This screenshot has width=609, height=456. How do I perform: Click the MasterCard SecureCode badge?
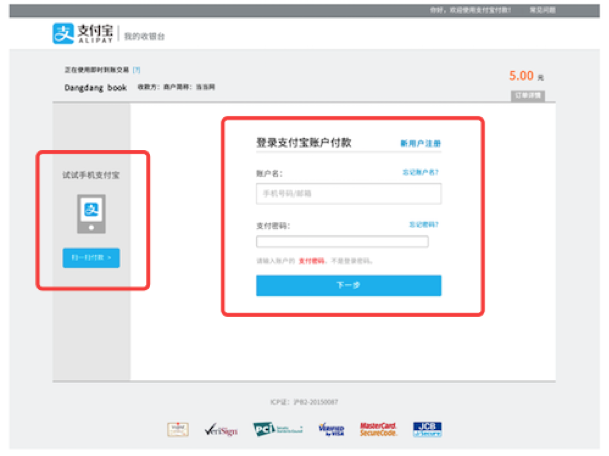point(378,429)
